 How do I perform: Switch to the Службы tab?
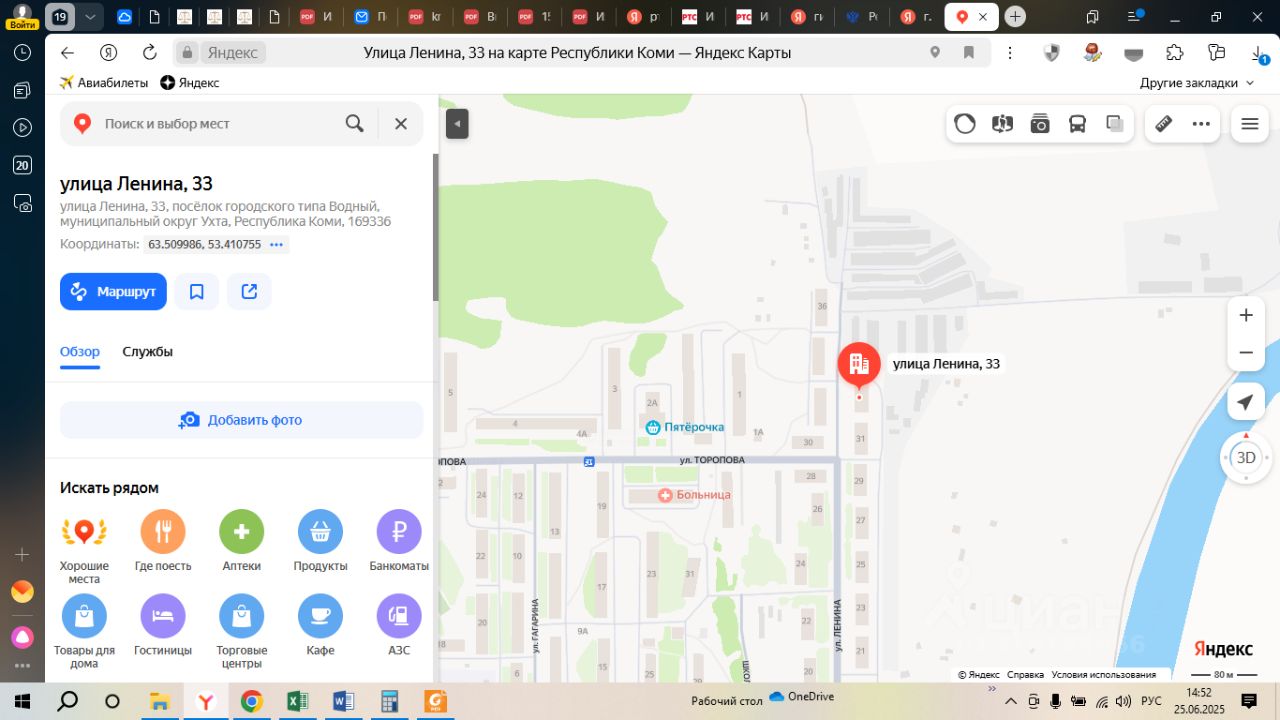(x=148, y=352)
